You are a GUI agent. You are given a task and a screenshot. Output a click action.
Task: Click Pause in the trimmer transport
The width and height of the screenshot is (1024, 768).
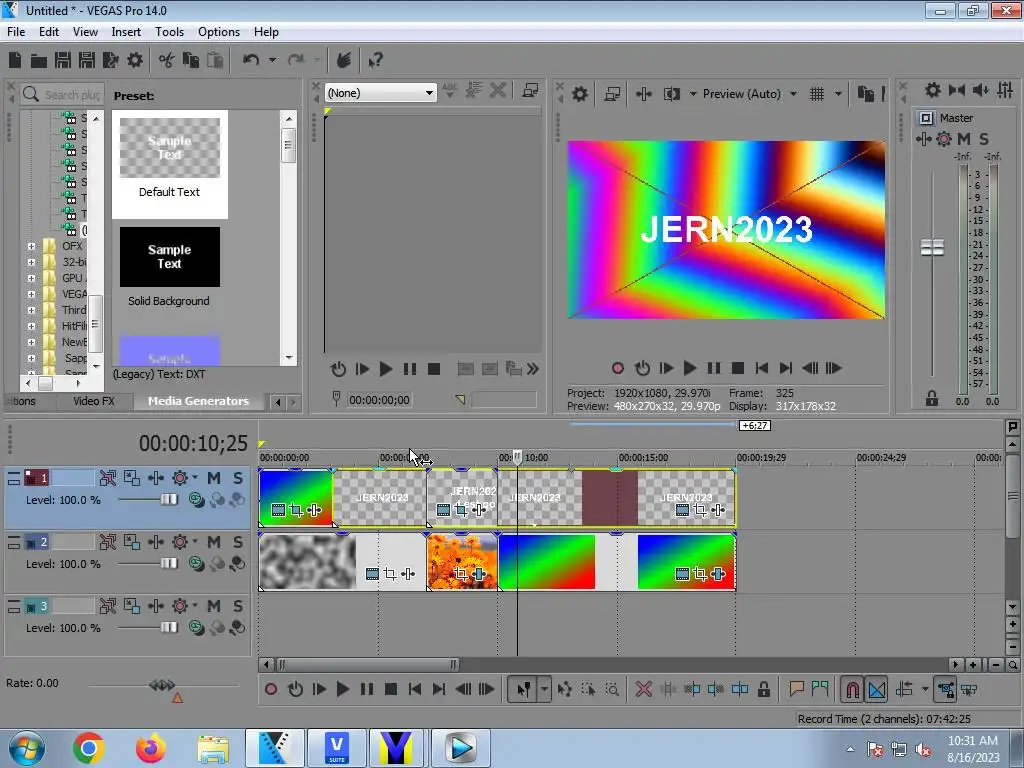409,369
